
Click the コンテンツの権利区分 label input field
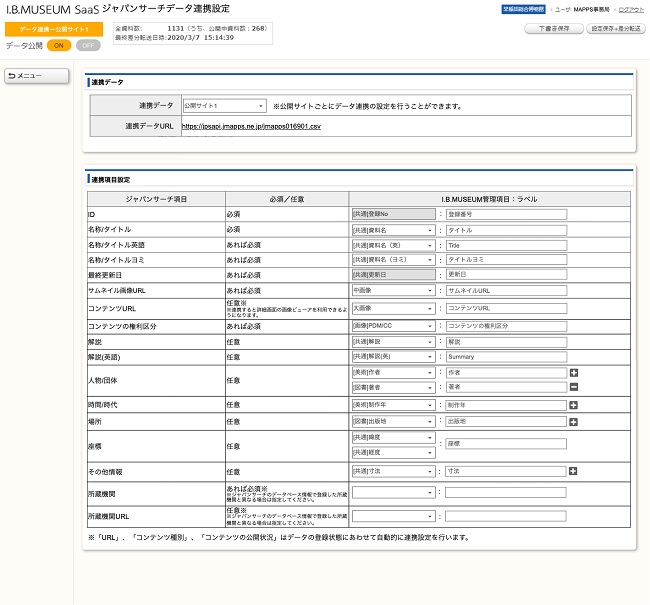point(506,326)
